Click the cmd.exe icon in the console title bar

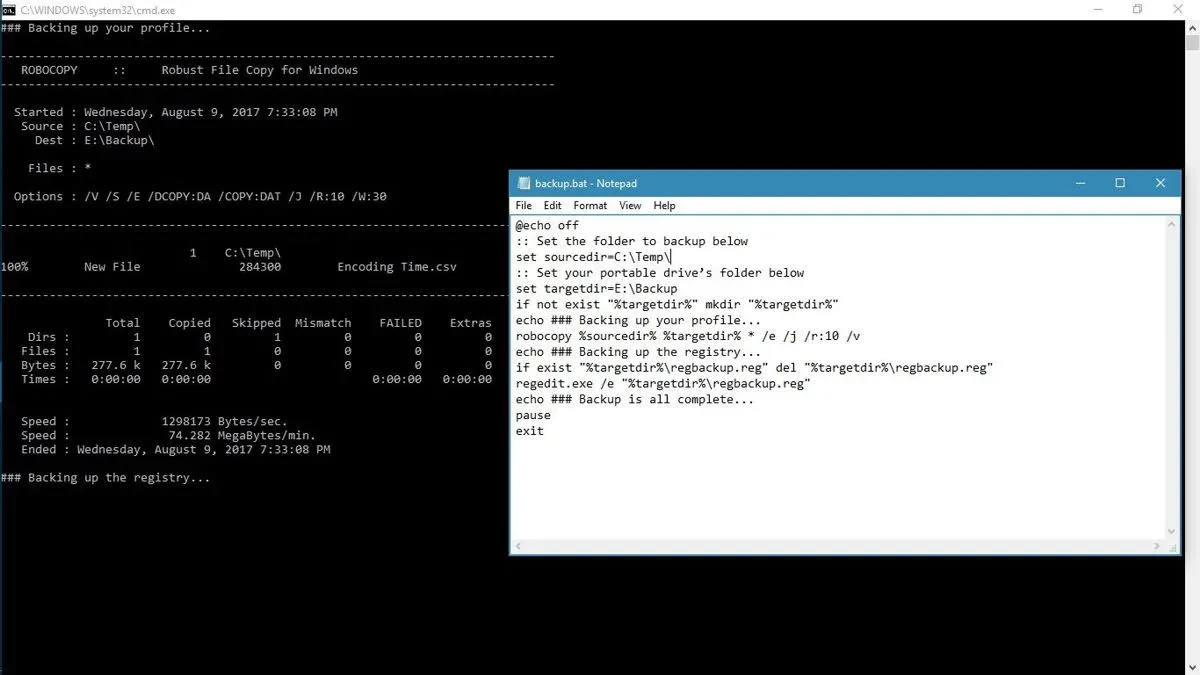pyautogui.click(x=10, y=9)
